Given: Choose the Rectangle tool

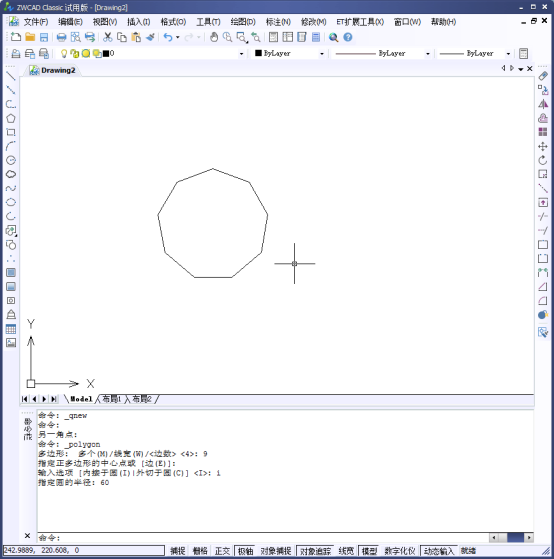Looking at the screenshot, I should (11, 132).
